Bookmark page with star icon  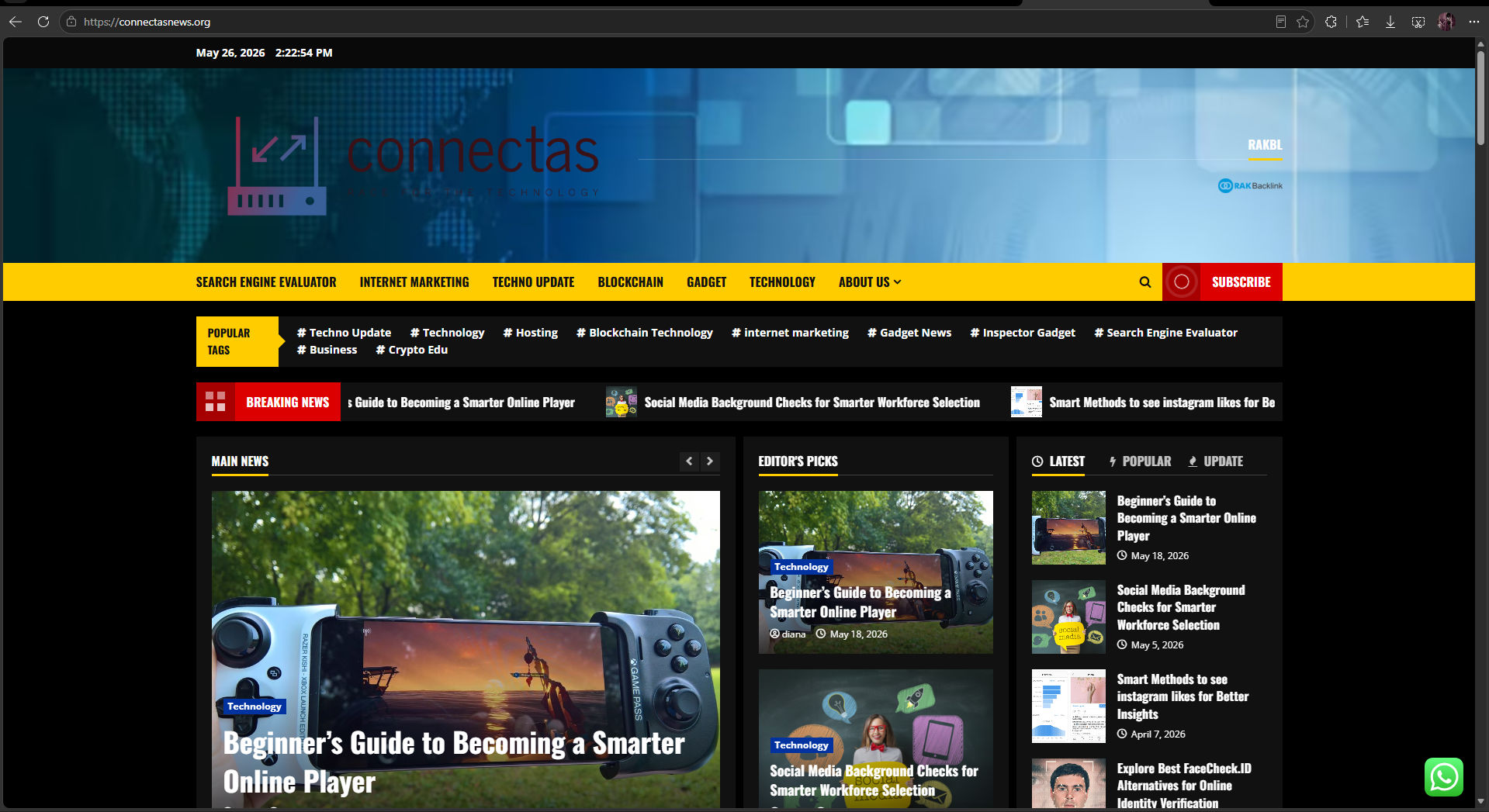click(x=1303, y=22)
